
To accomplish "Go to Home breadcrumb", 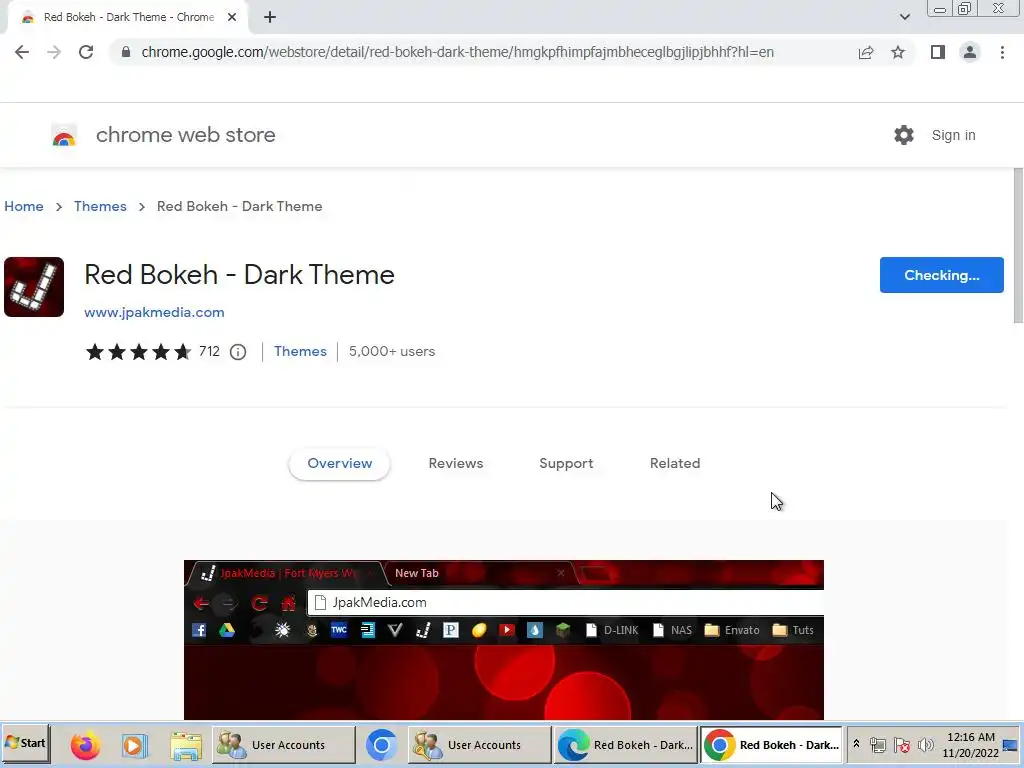I will pyautogui.click(x=24, y=206).
